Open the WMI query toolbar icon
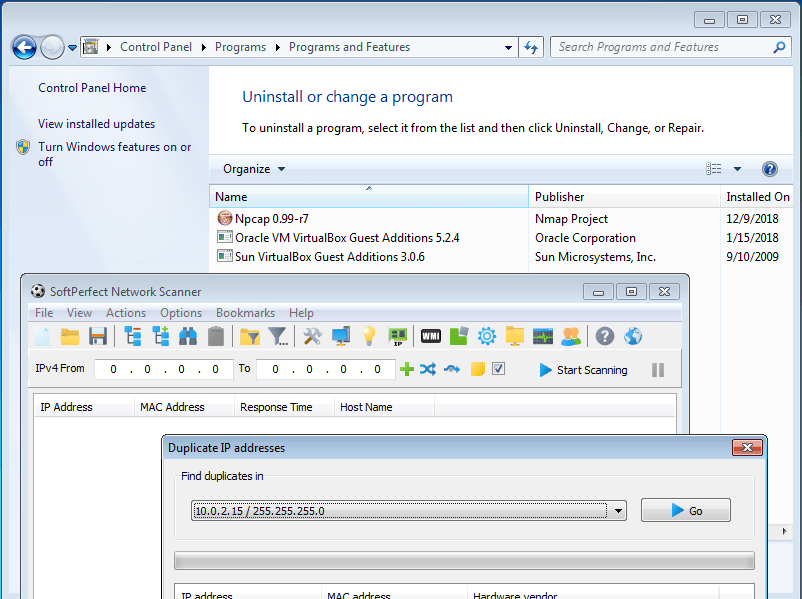This screenshot has width=802, height=599. tap(431, 336)
